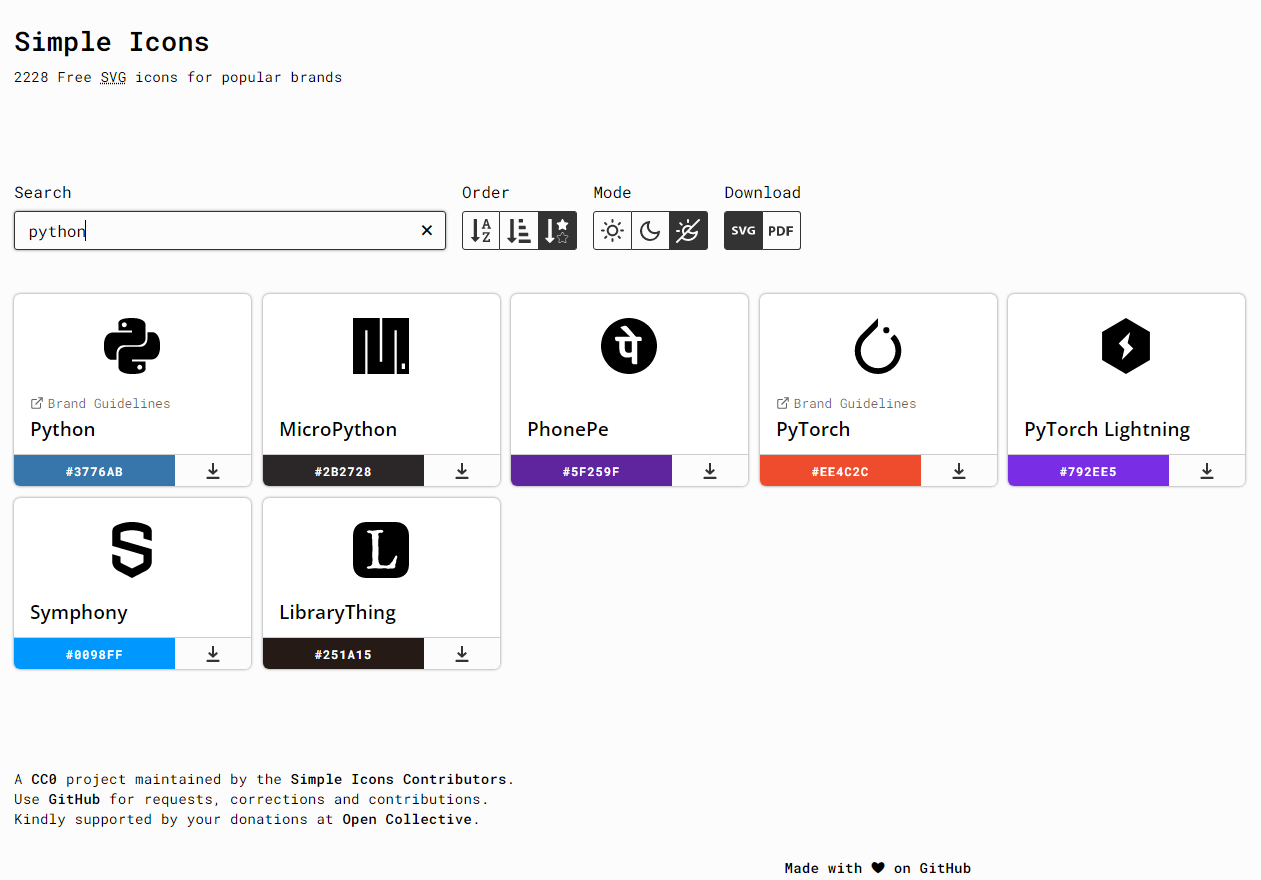Sort icons by color order
Screen dimensions: 1261x880
click(x=519, y=231)
